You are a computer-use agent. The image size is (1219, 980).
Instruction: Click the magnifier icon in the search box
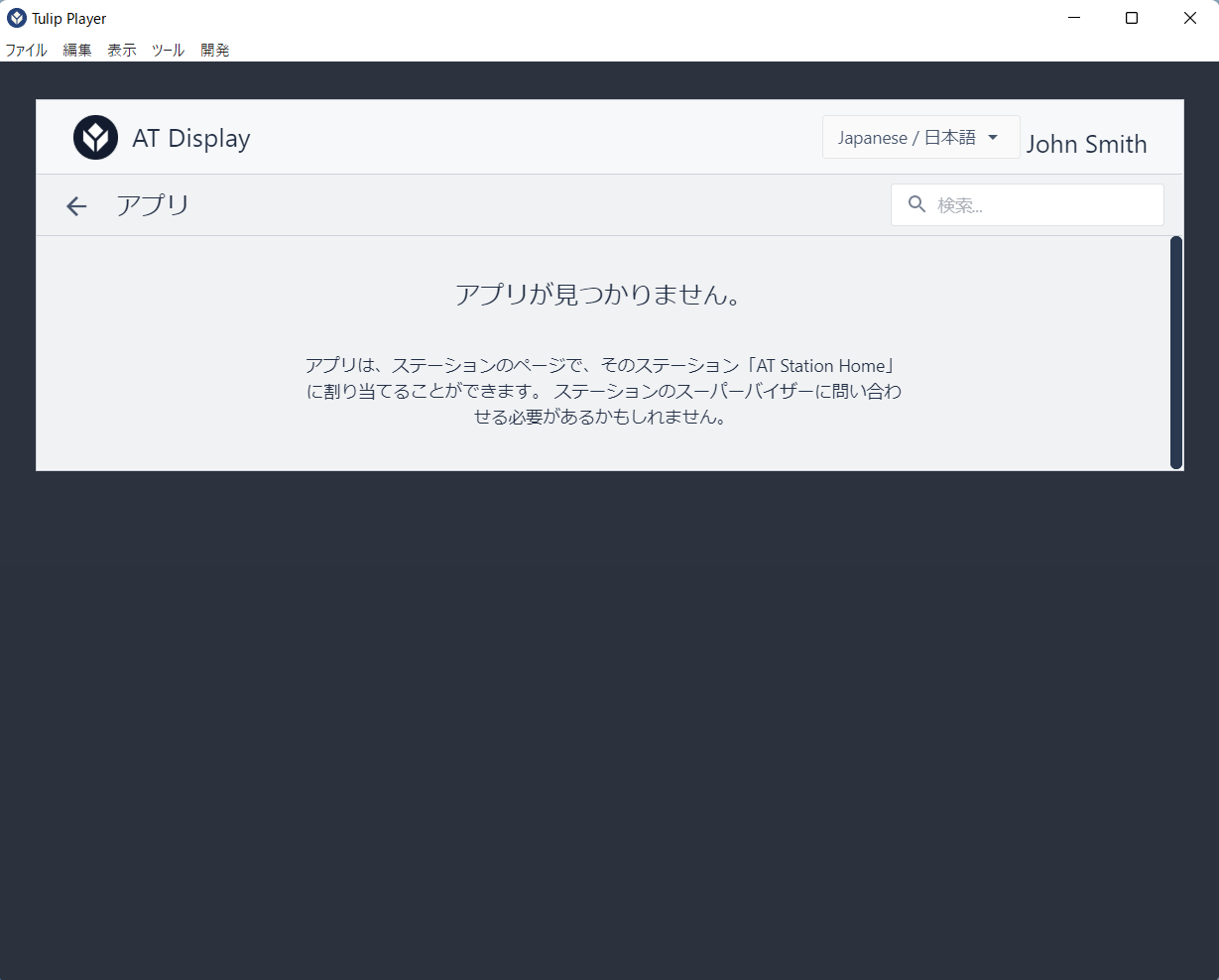[917, 204]
